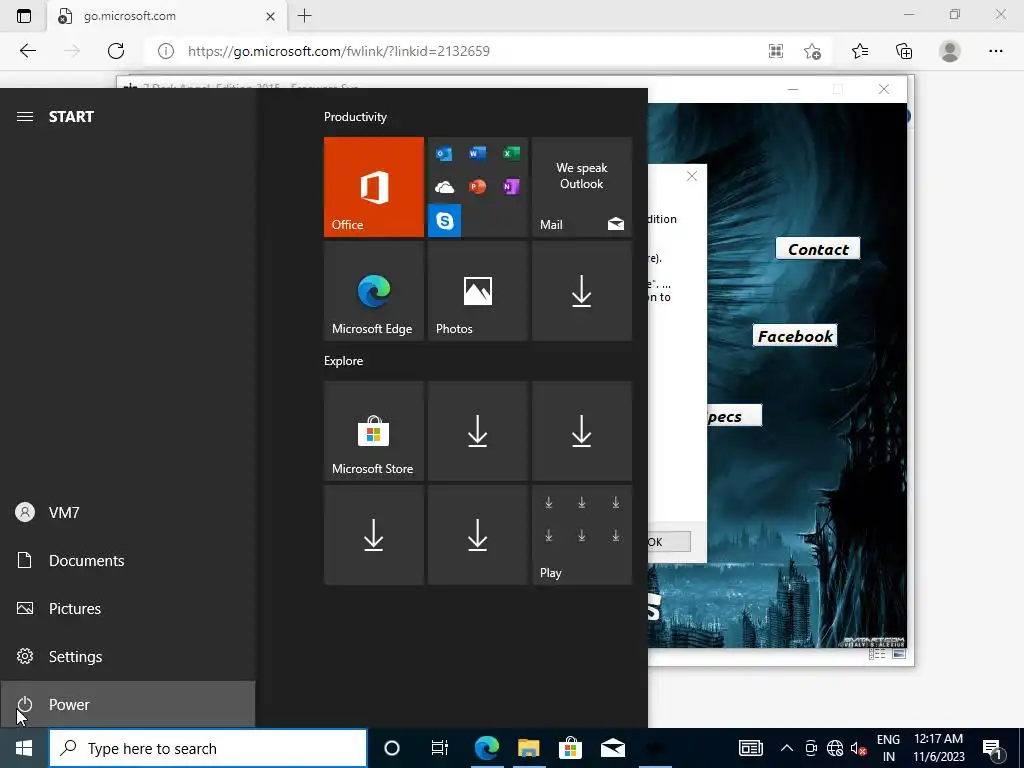Screen dimensions: 1024x768
Task: Expand the Start menu hamburger
Action: click(x=25, y=117)
